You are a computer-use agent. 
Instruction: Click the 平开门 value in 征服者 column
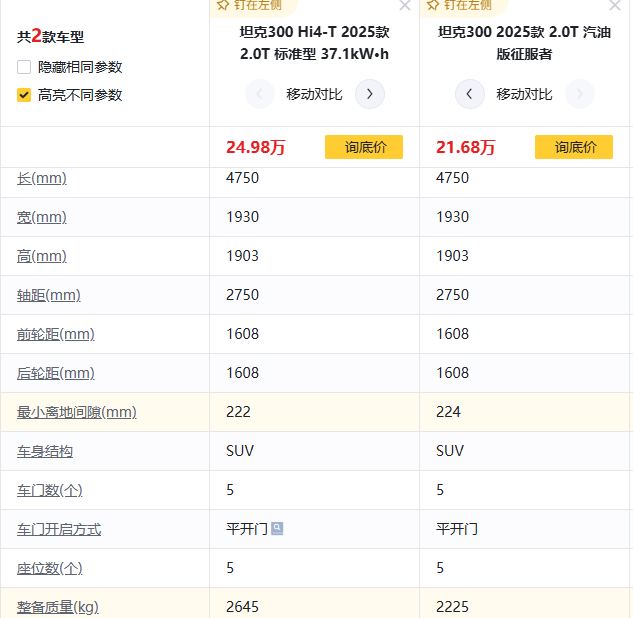click(457, 529)
